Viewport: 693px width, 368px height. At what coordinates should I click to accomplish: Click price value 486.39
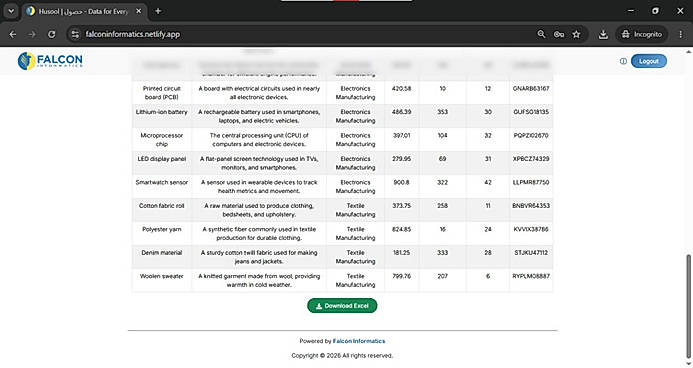coord(401,112)
